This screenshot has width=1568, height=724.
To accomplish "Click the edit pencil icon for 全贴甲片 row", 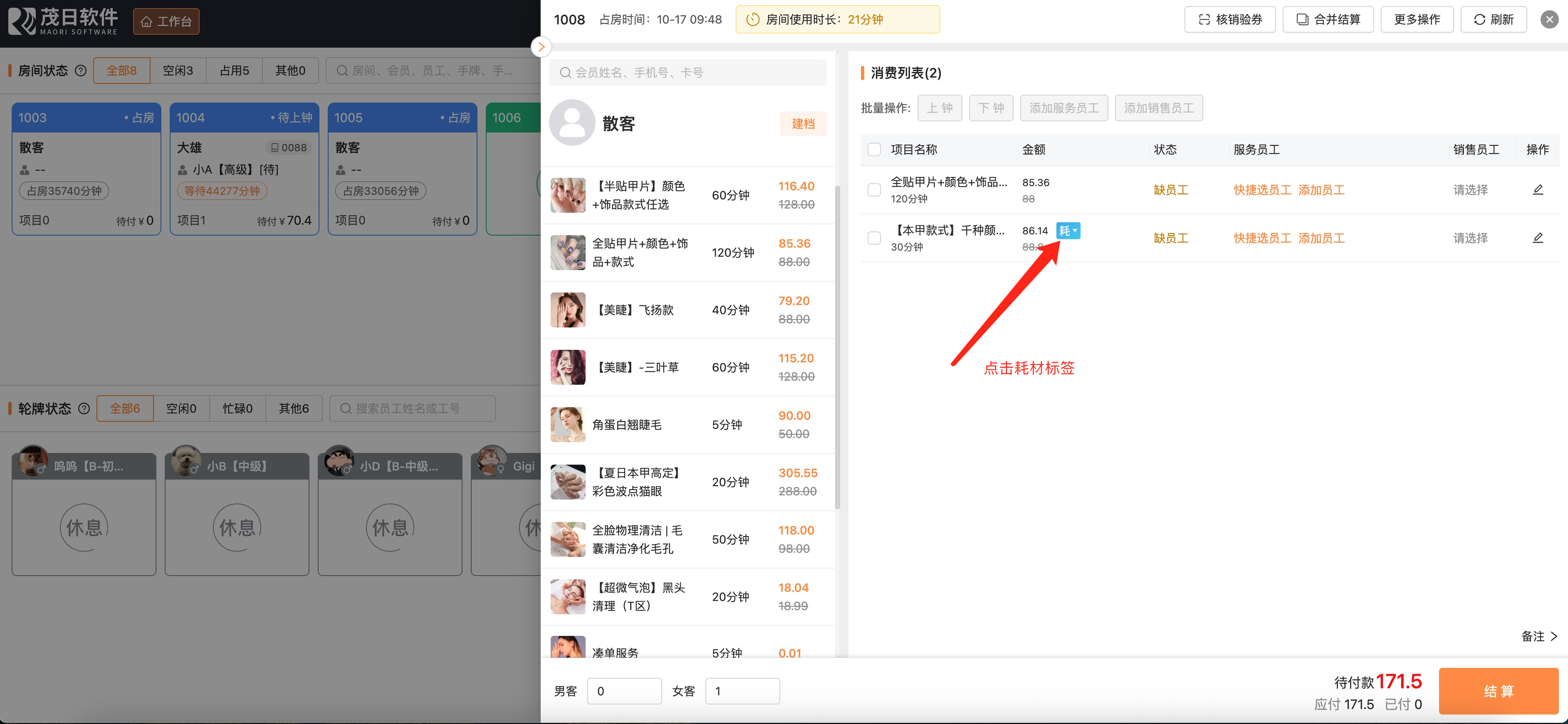I will pos(1538,190).
